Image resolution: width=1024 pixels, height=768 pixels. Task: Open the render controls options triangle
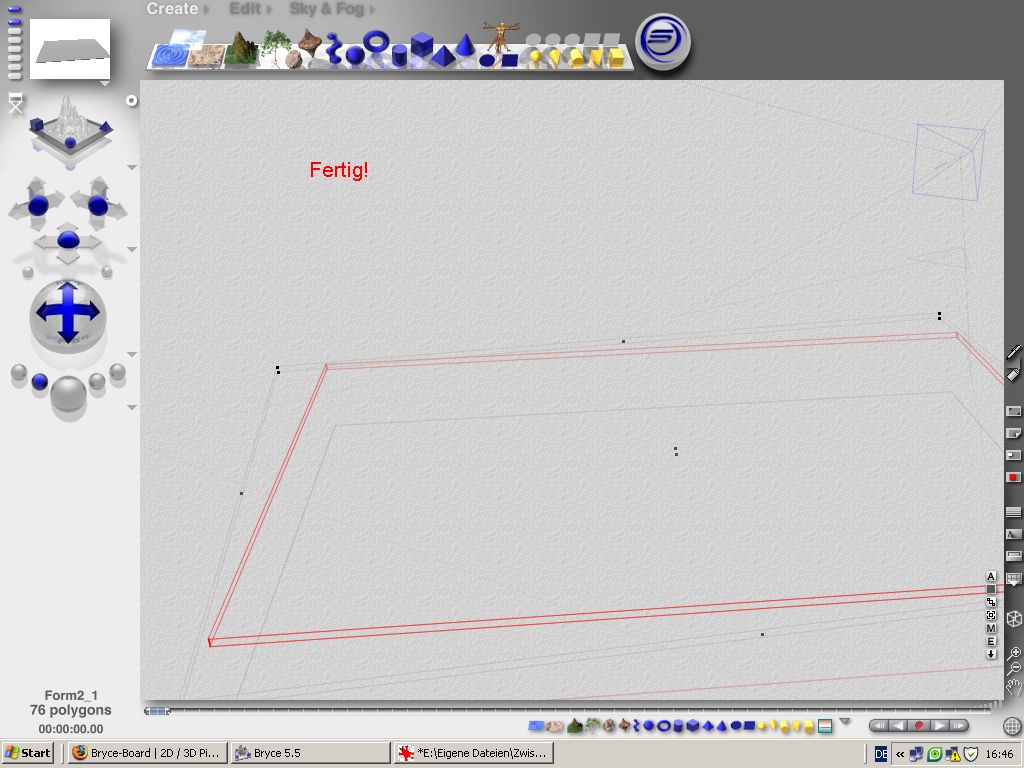coord(132,407)
